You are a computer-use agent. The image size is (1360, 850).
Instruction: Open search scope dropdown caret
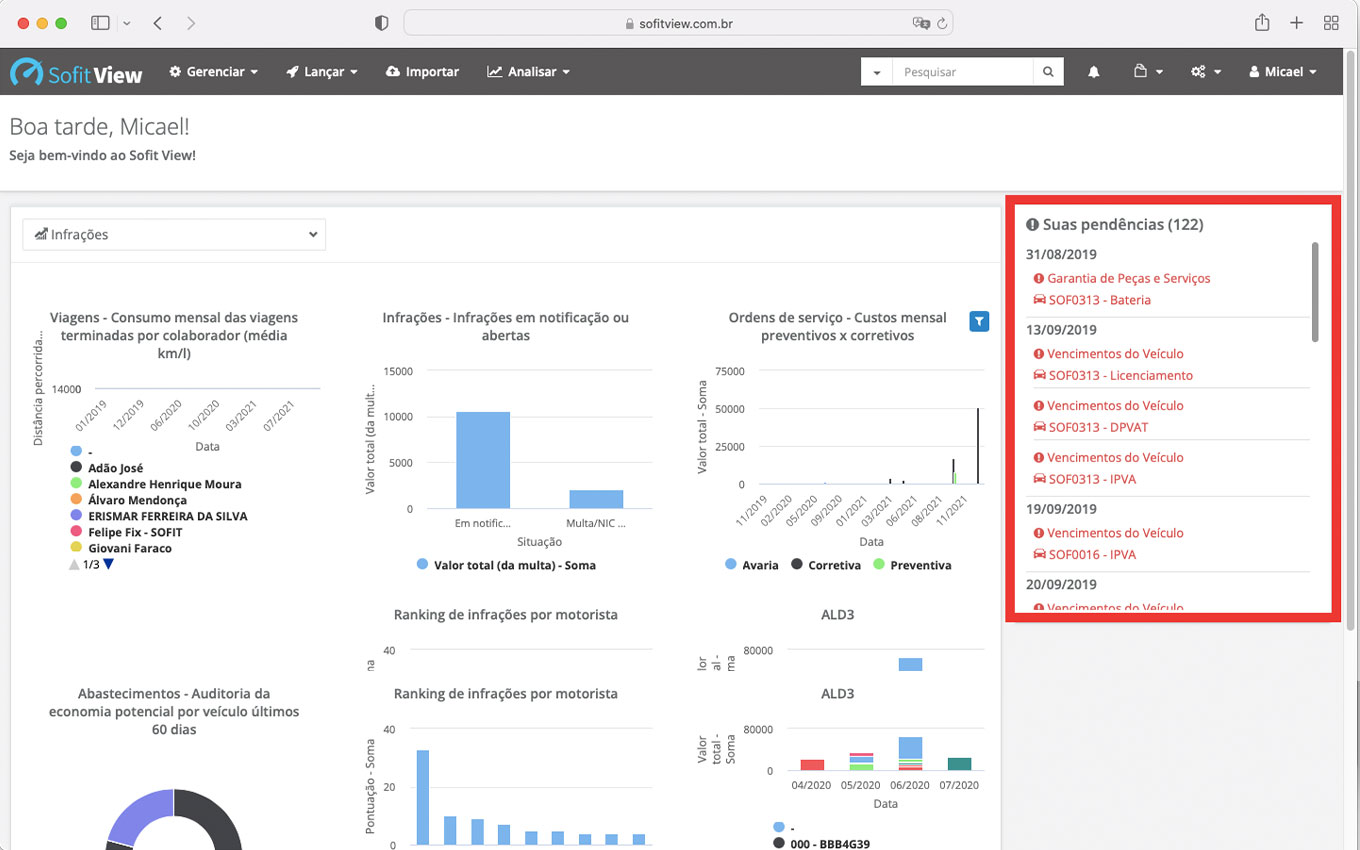[877, 72]
